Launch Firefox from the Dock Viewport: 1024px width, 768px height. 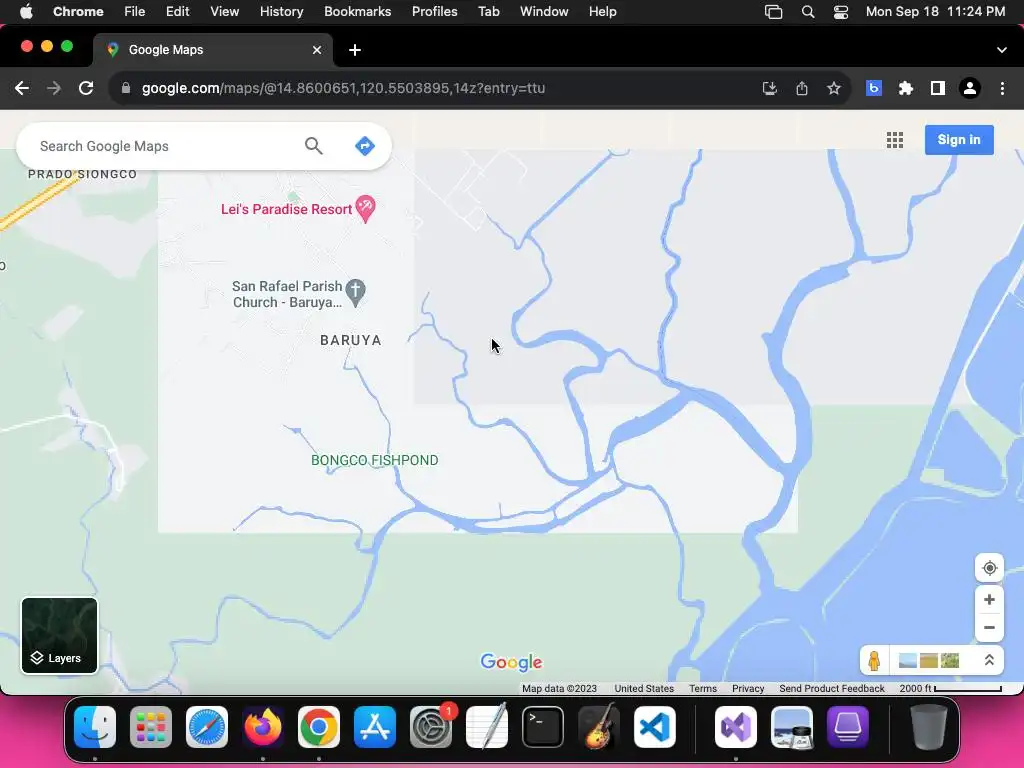tap(263, 727)
